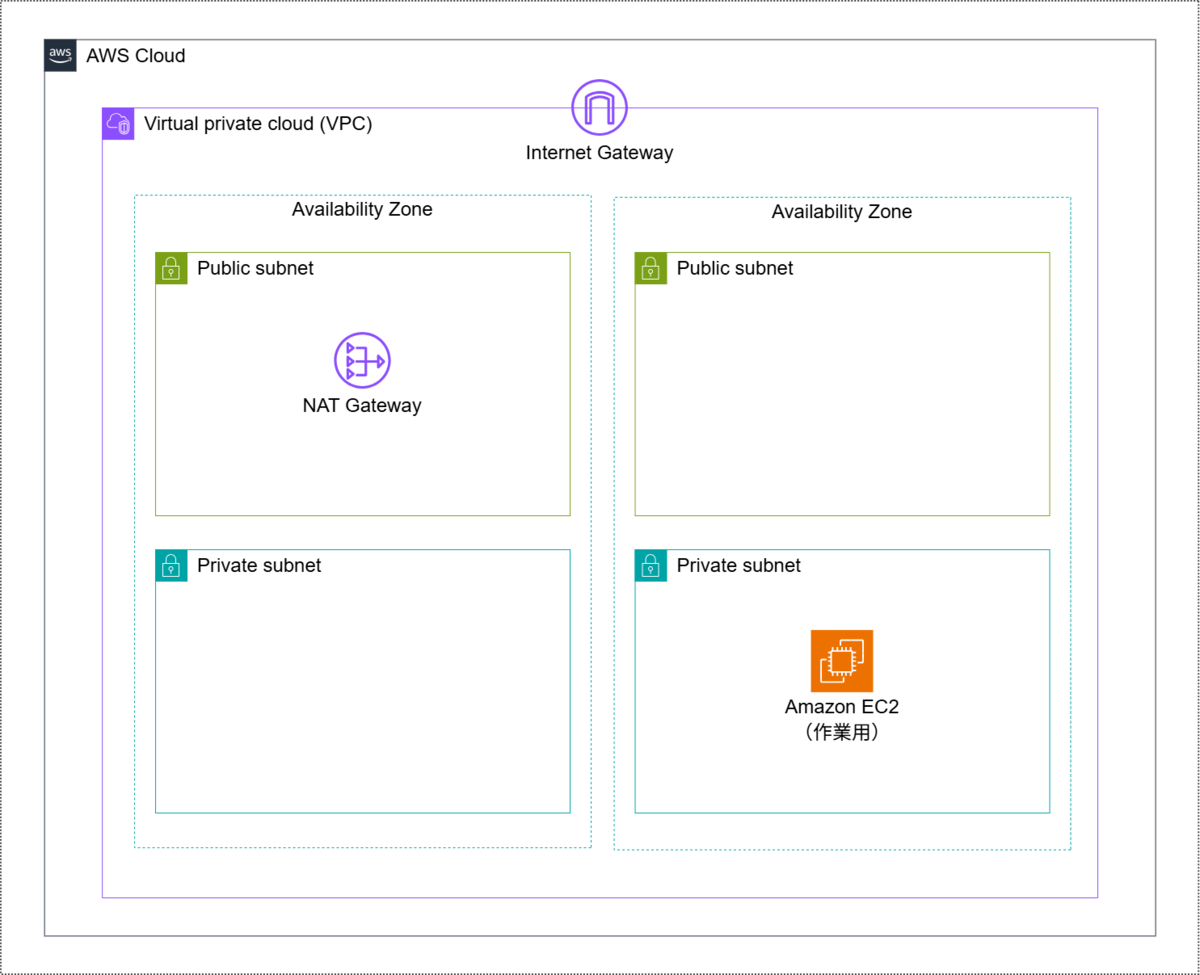Select the "（作業用）" label under EC2
1200x975 pixels.
tap(842, 733)
